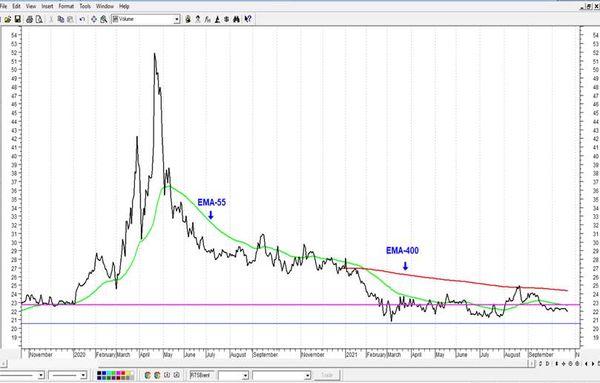
Task: Click the EMA-55 chart annotation label
Action: point(212,202)
